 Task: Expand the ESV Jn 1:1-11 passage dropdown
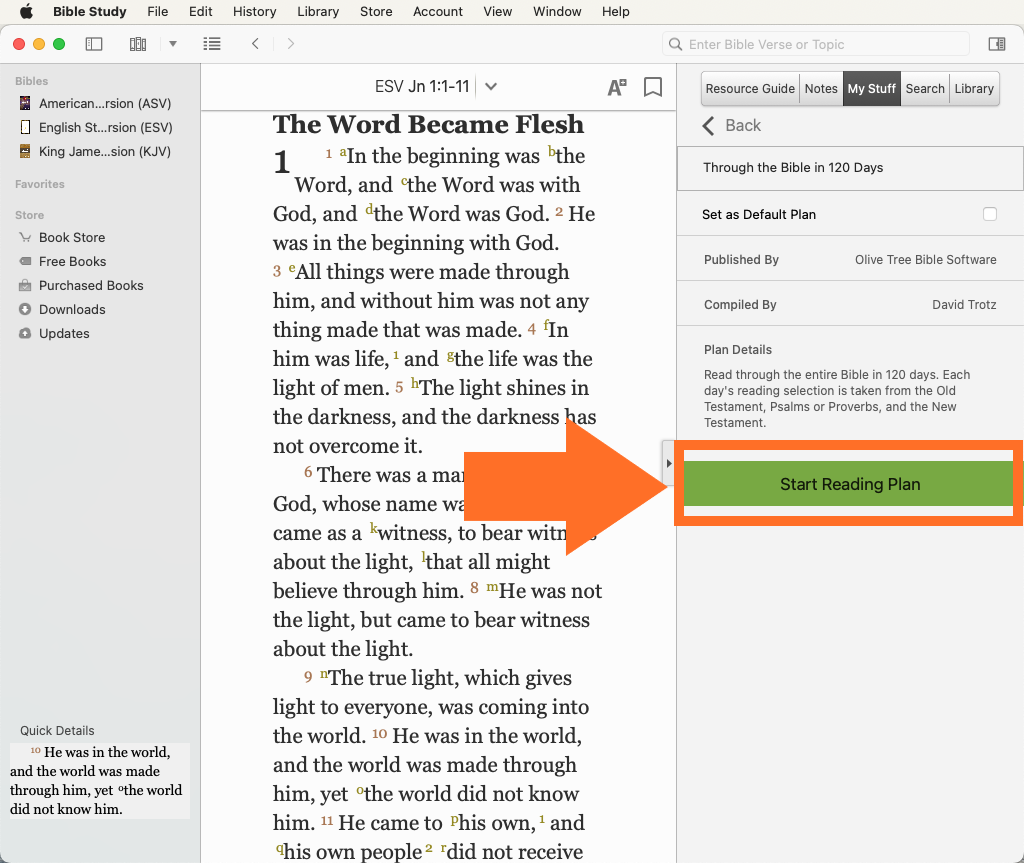491,87
